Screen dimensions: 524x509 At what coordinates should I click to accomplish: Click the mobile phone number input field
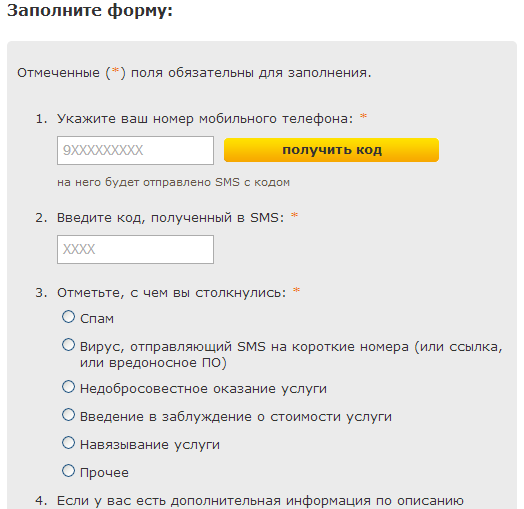coord(135,150)
